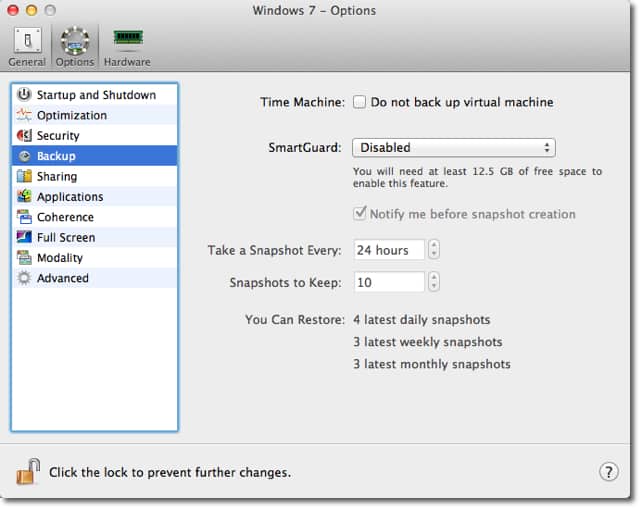Select Startup and Shutdown in sidebar

tap(95, 95)
